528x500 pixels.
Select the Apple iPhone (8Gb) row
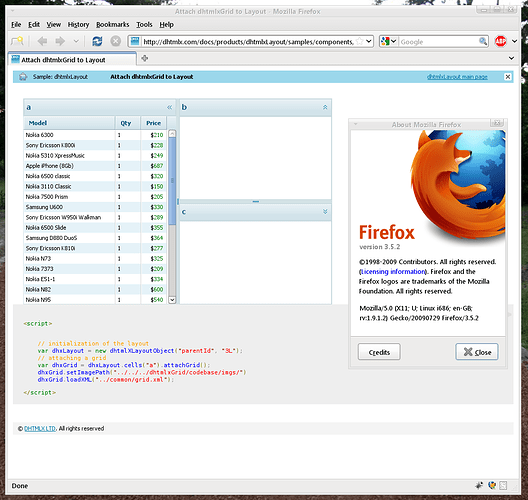click(x=95, y=166)
